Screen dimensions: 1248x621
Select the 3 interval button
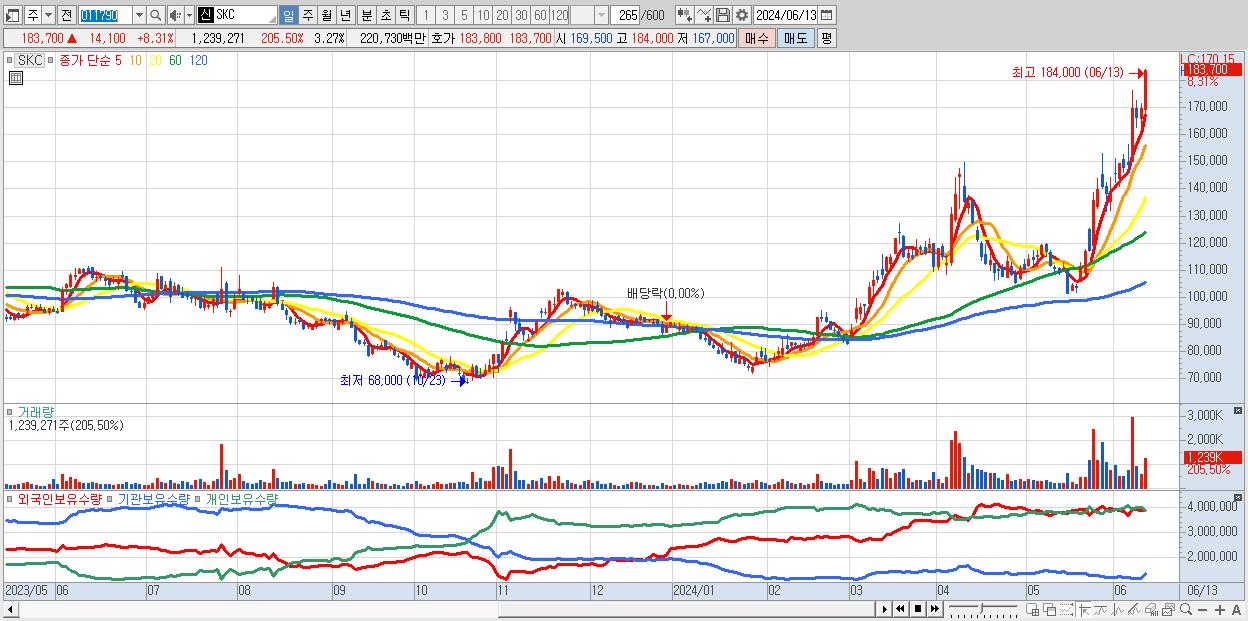click(x=444, y=15)
